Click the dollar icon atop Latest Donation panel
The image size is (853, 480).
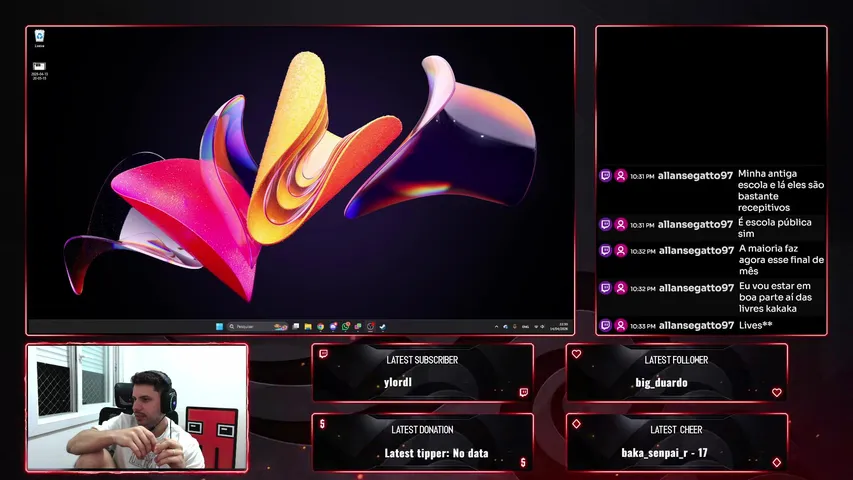322,423
